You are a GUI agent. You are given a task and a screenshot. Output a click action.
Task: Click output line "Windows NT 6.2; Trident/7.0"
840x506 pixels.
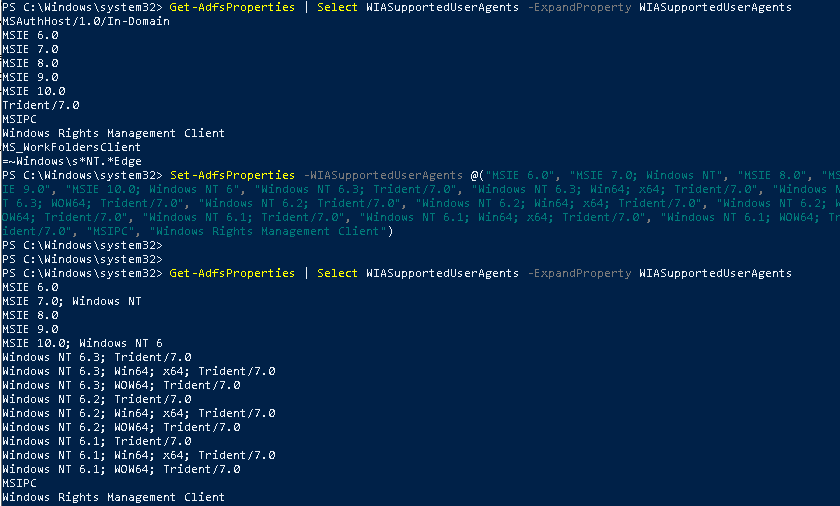pos(96,399)
